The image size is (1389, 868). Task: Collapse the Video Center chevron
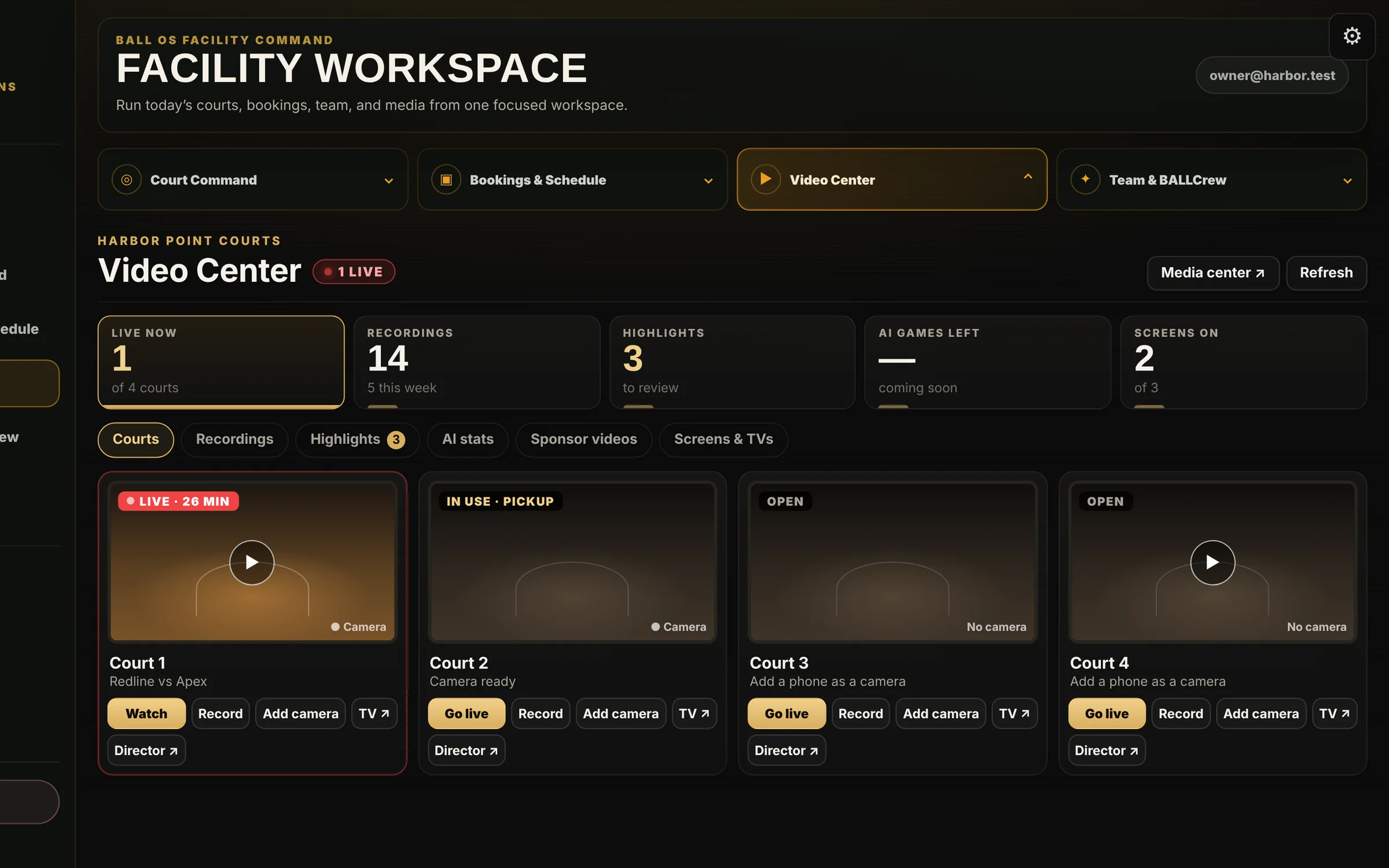coord(1028,176)
